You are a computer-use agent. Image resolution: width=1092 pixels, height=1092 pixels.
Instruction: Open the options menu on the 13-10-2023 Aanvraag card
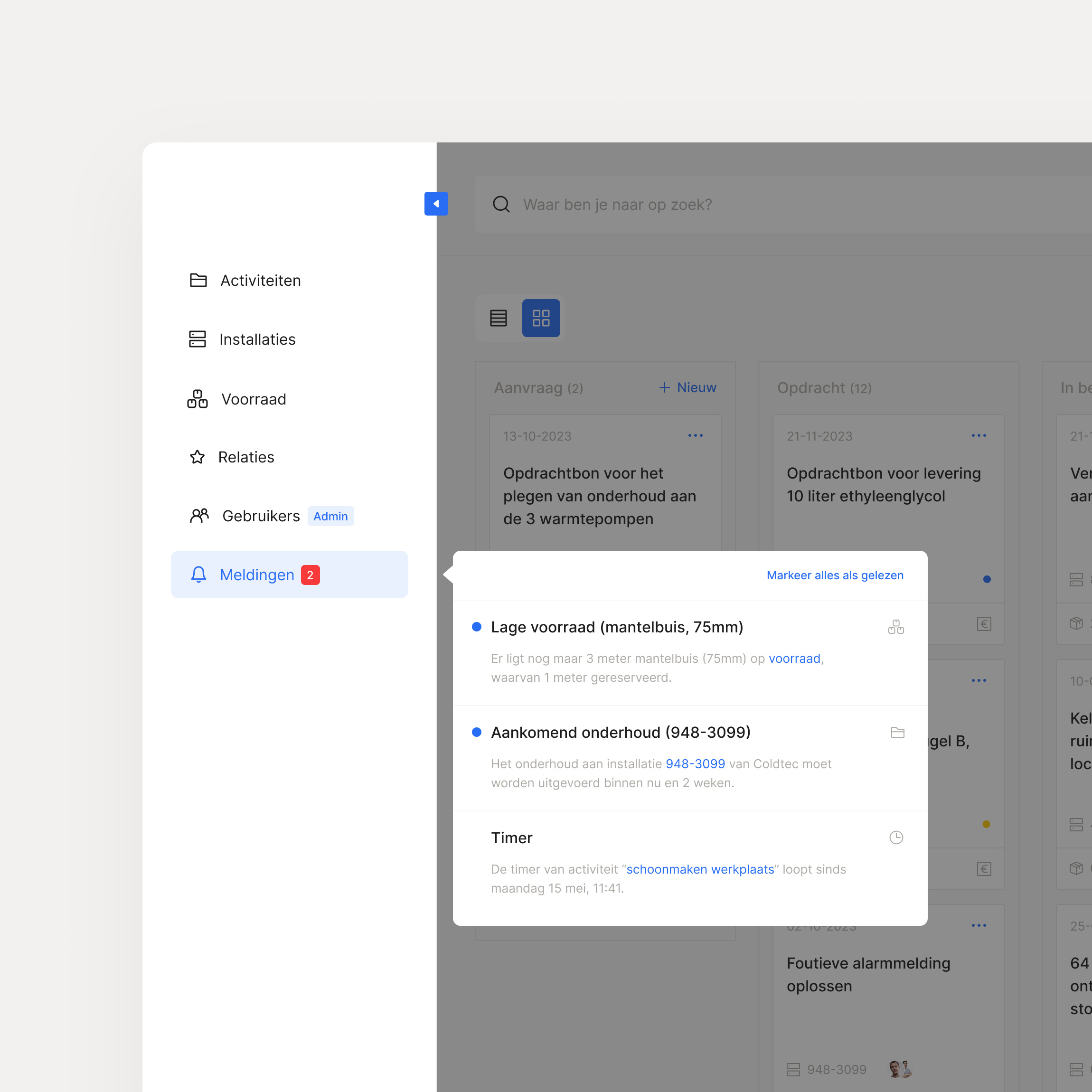695,435
